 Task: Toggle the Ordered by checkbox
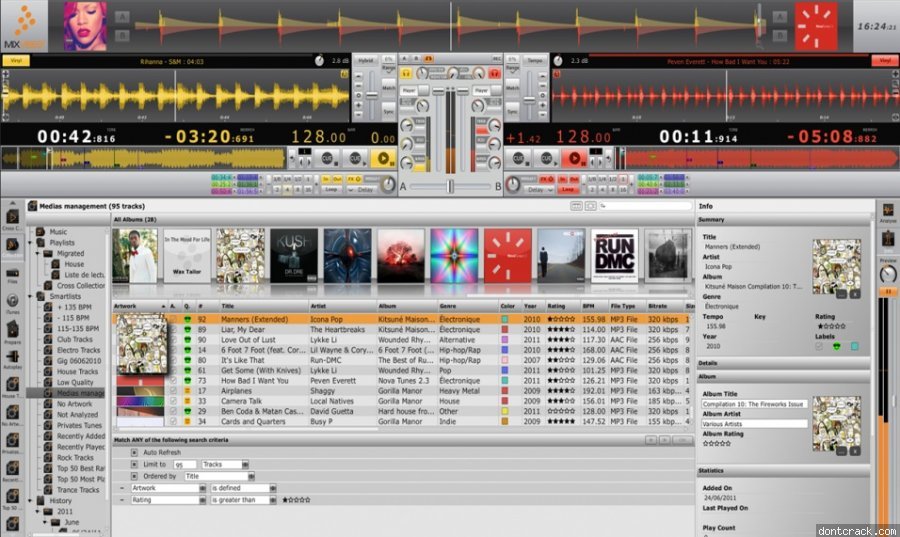pyautogui.click(x=135, y=476)
